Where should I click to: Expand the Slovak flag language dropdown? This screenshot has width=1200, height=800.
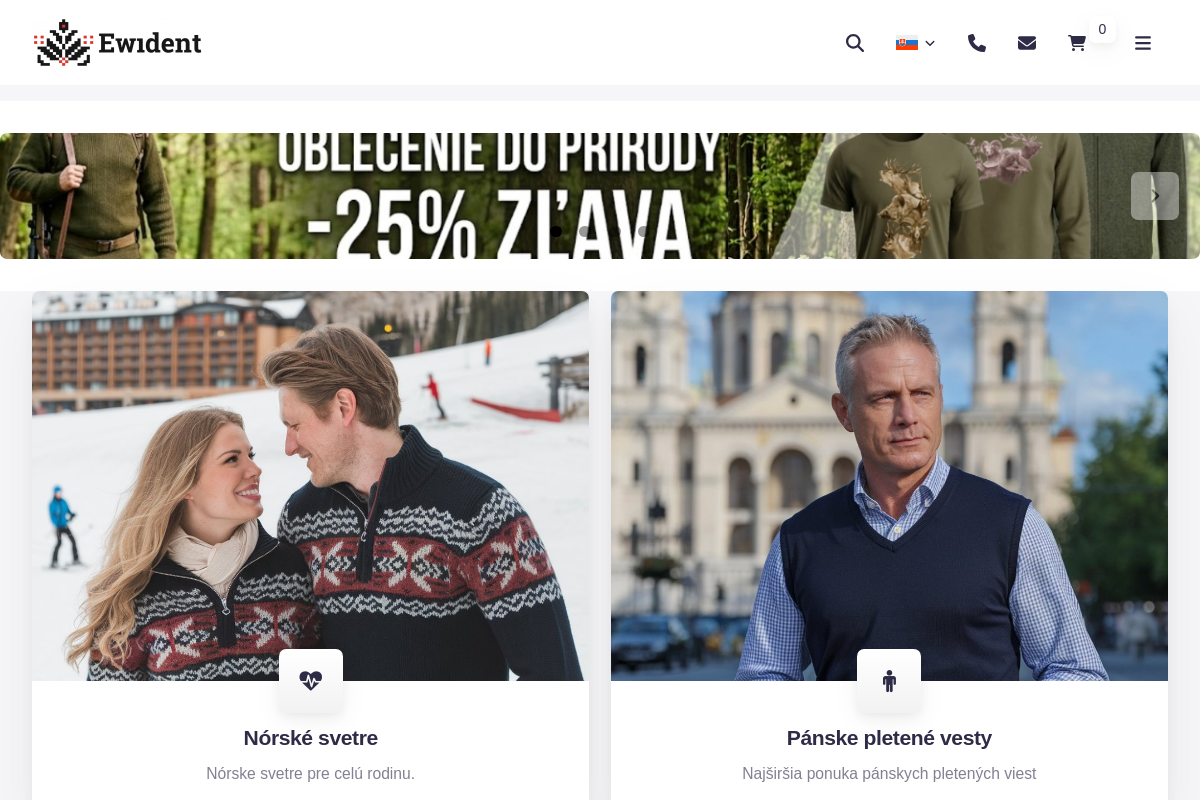(x=915, y=43)
